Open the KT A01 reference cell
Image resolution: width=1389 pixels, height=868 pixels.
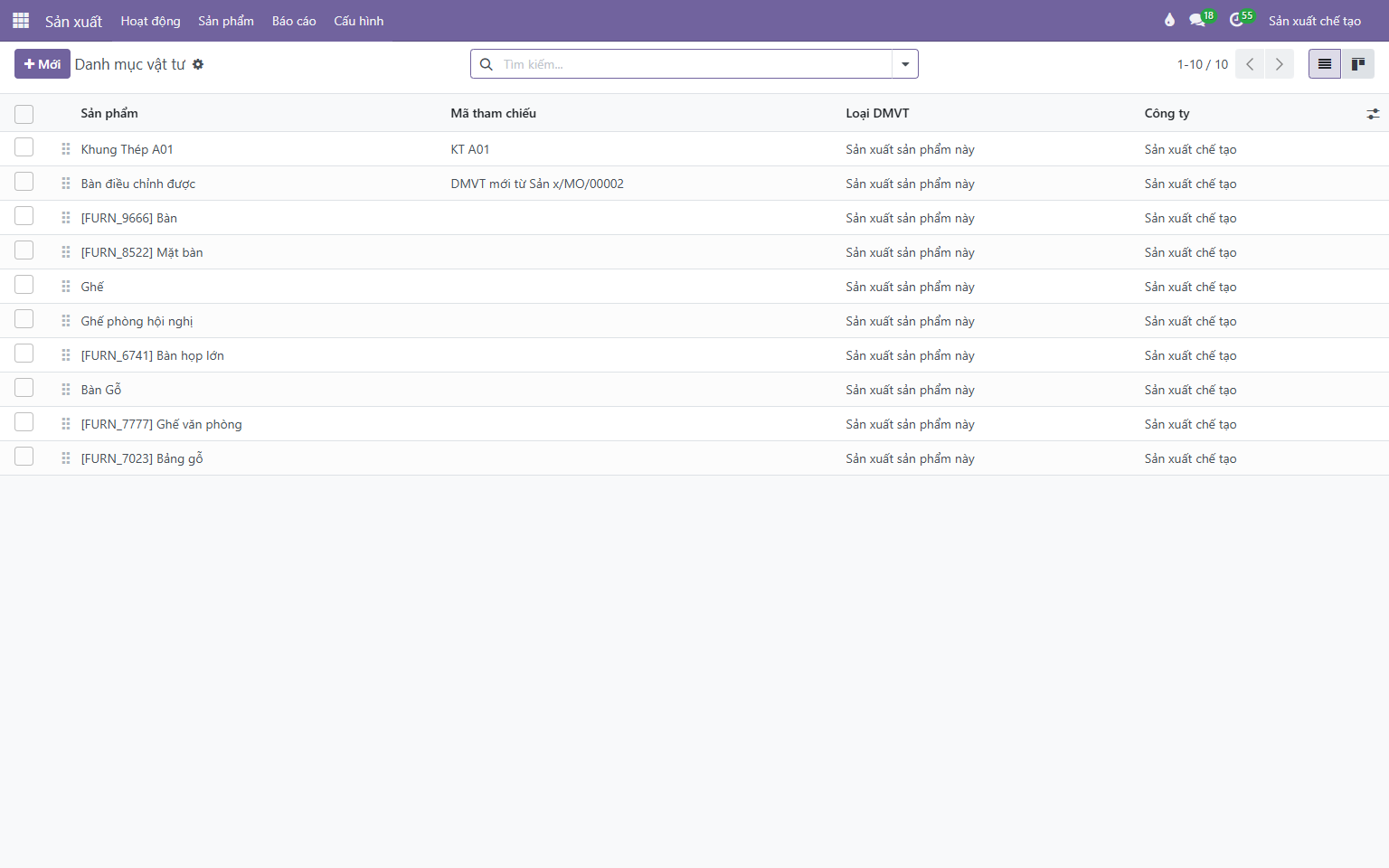pyautogui.click(x=470, y=149)
